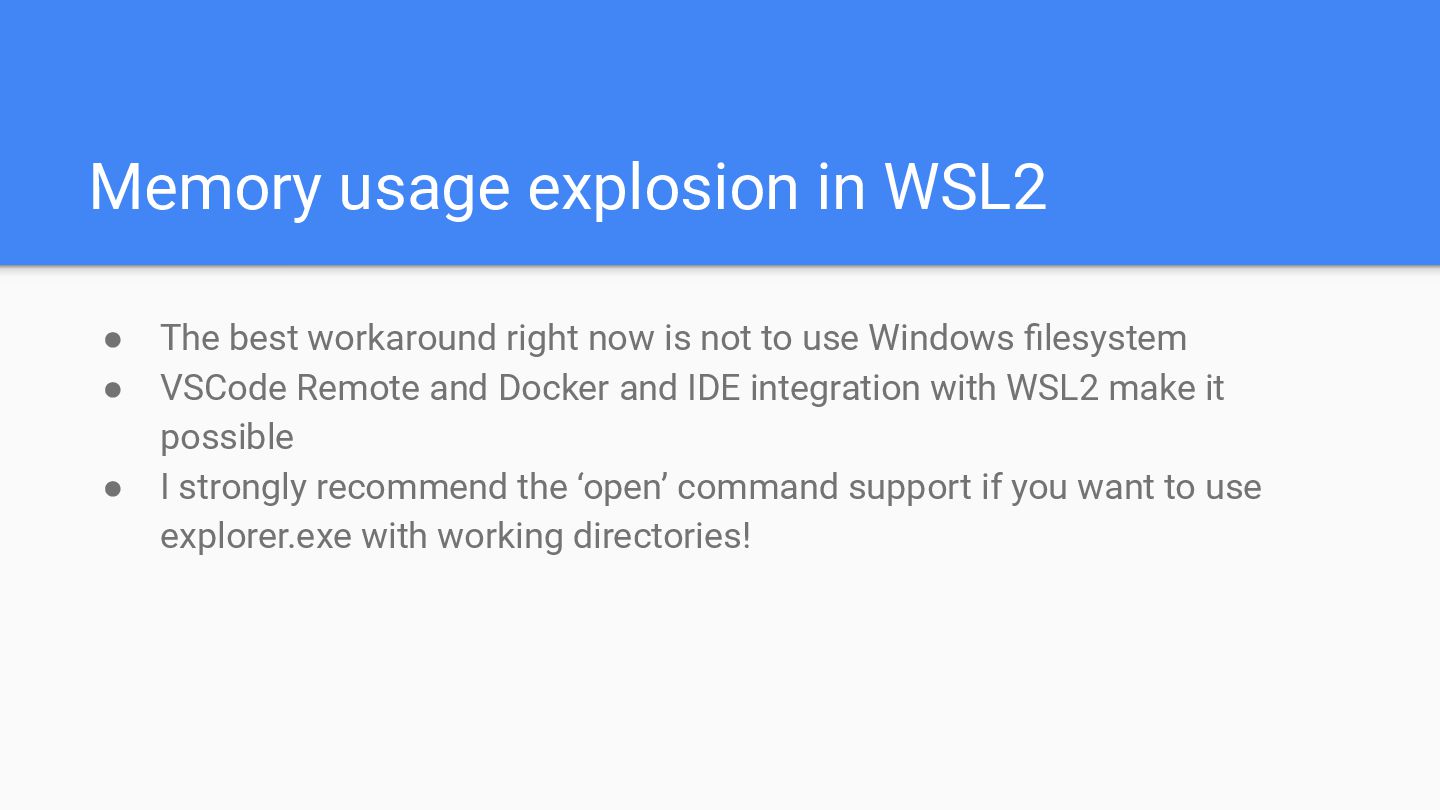Viewport: 1440px width, 810px height.
Task: Click the blue header banner empty area
Action: coord(720,70)
